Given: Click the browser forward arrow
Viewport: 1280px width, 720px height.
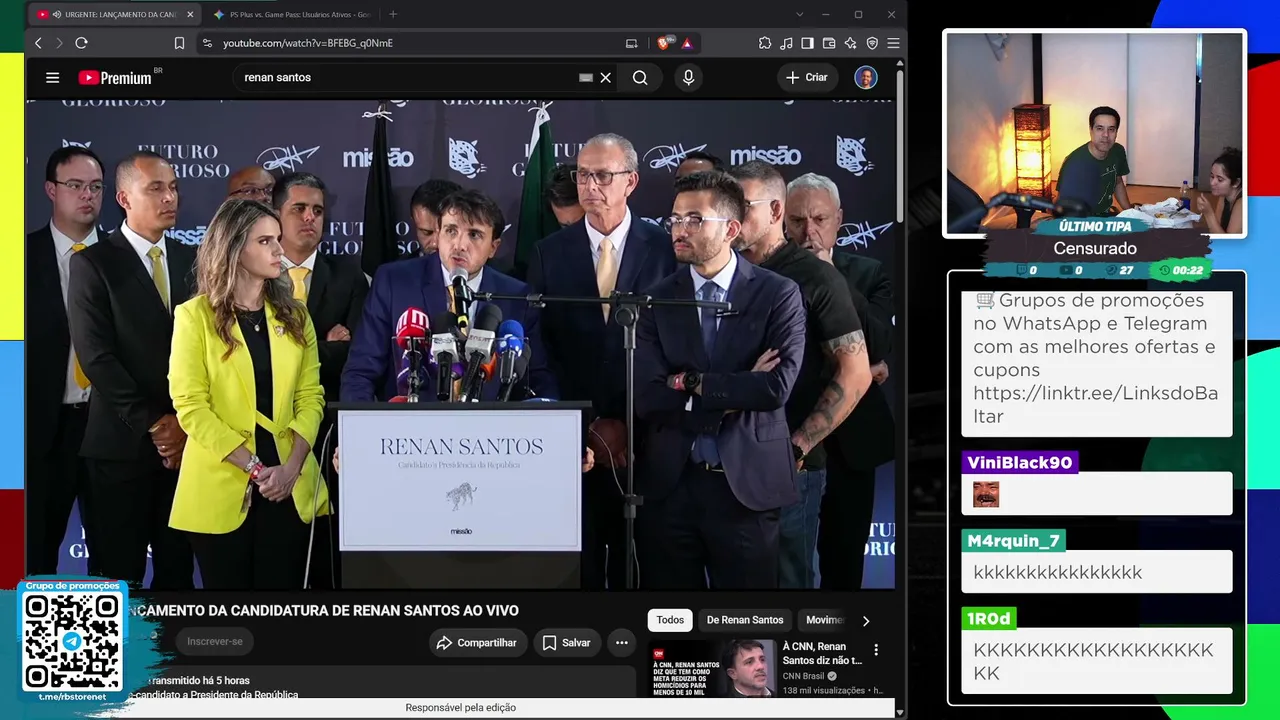Looking at the screenshot, I should [59, 43].
